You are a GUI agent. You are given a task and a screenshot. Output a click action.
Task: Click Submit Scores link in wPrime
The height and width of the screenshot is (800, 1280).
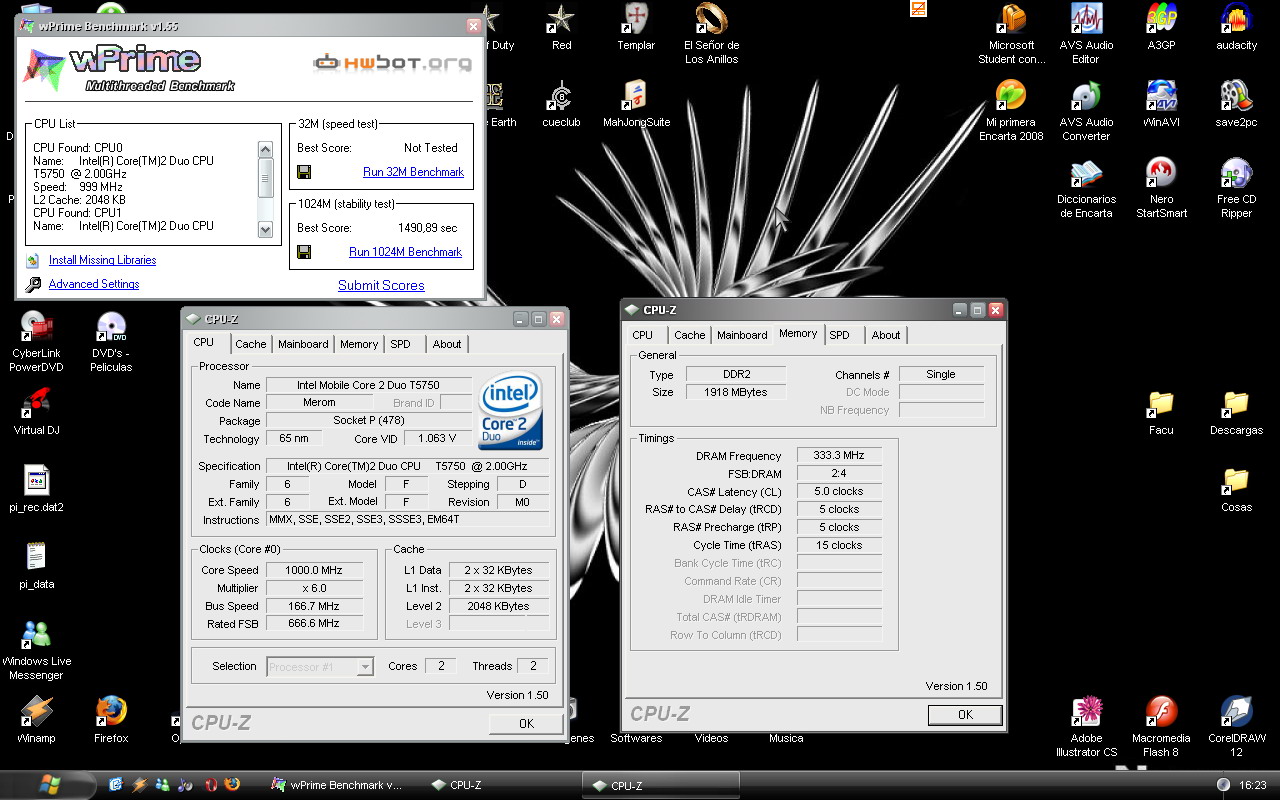381,285
